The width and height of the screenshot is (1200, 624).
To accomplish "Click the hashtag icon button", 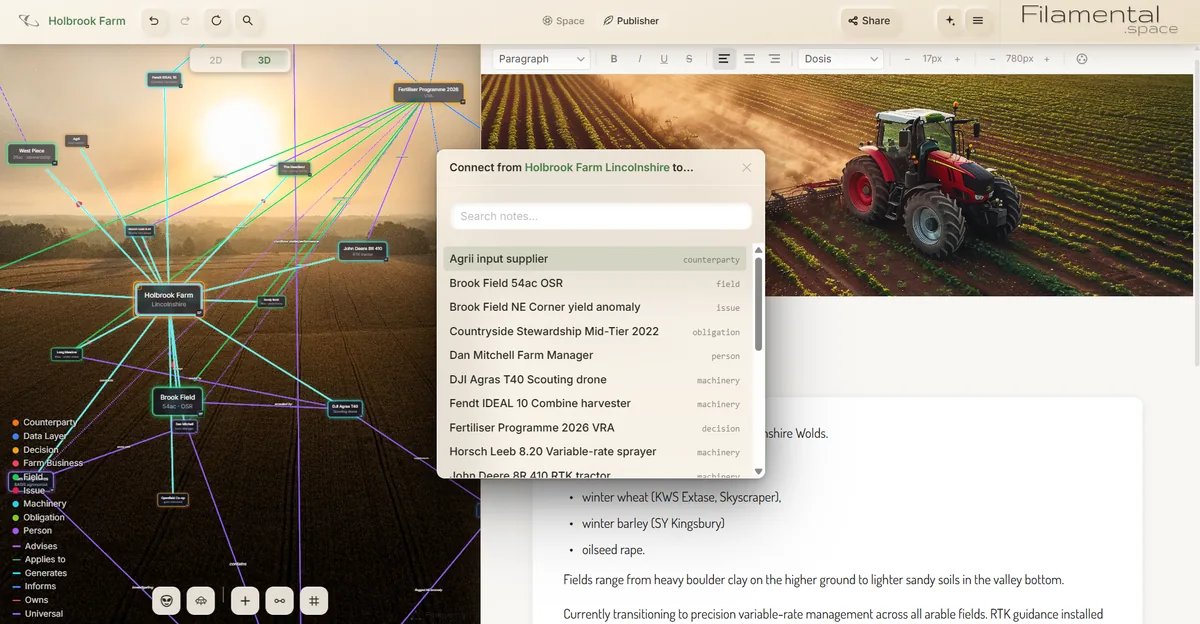I will (314, 601).
